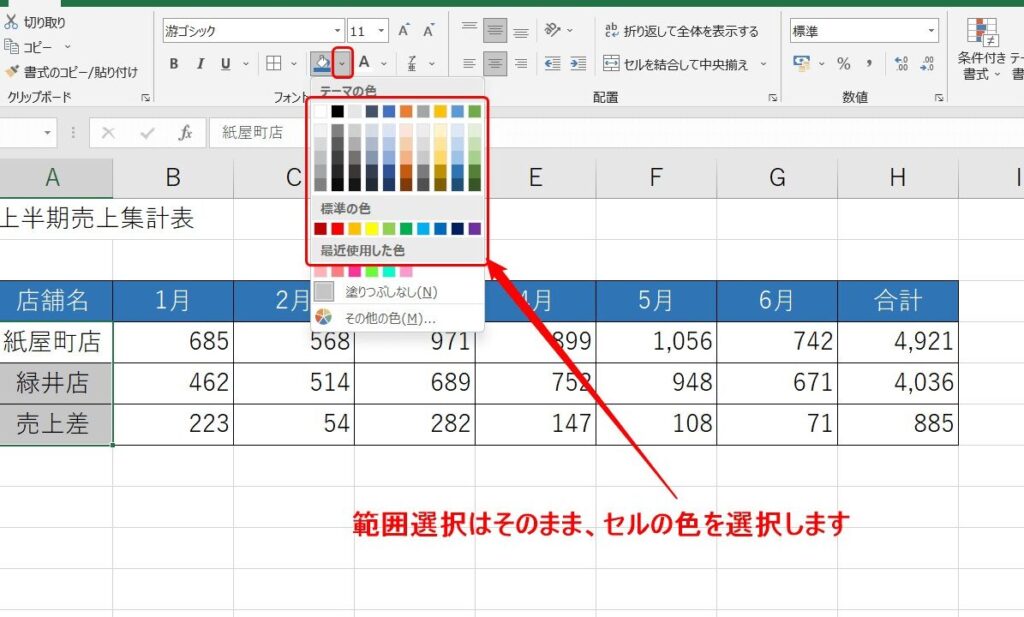Toggle bold formatting in the font group

point(173,64)
